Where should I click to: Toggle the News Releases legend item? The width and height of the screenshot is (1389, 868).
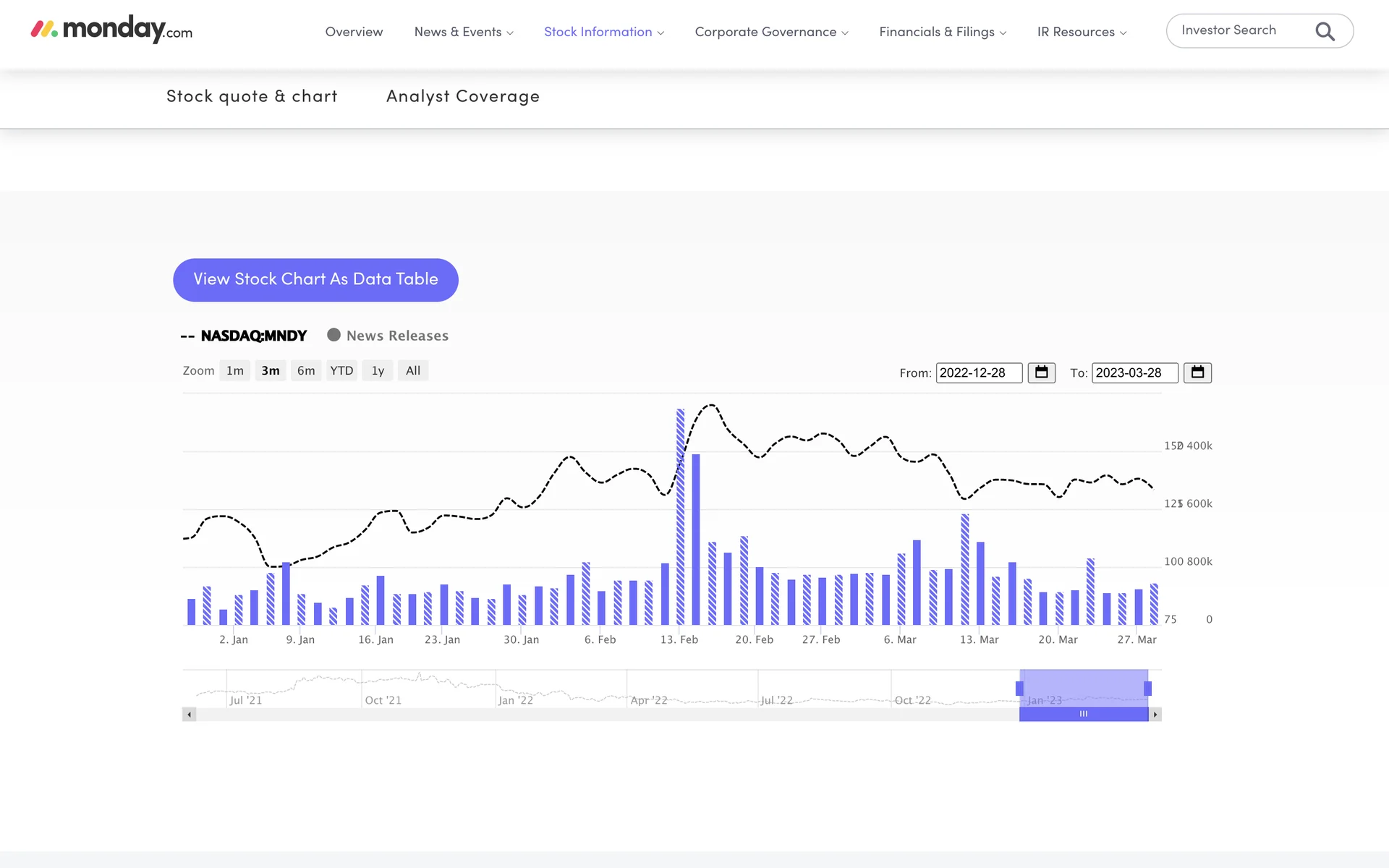click(x=396, y=336)
